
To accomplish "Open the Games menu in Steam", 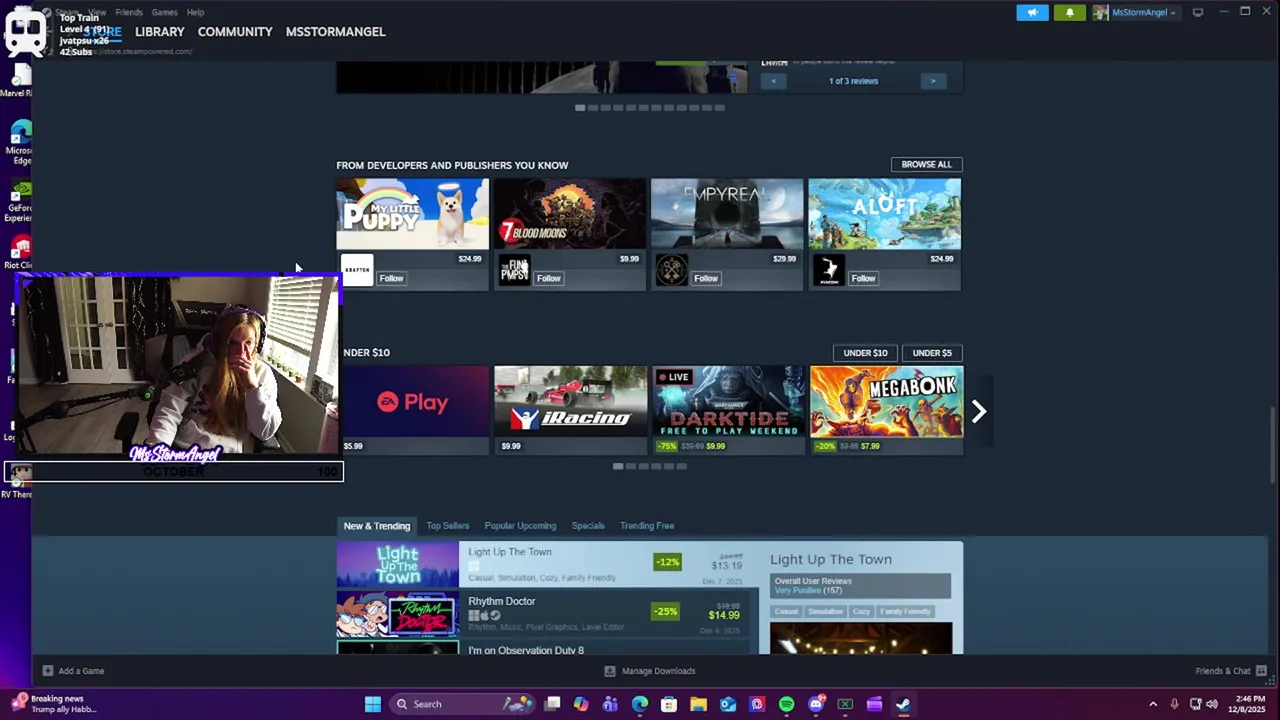I will coord(164,12).
